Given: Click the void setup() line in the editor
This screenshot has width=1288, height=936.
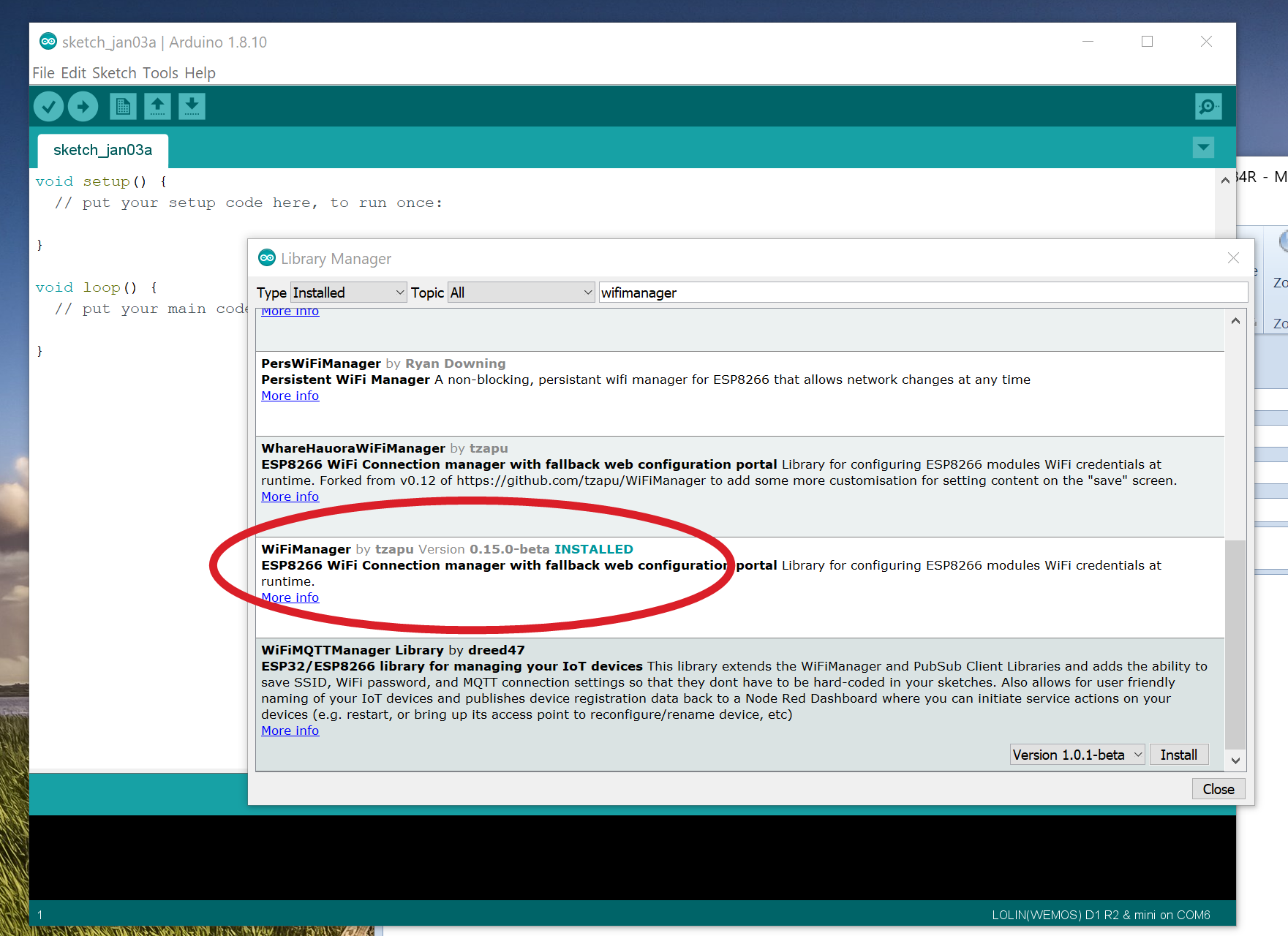Looking at the screenshot, I should tap(102, 181).
